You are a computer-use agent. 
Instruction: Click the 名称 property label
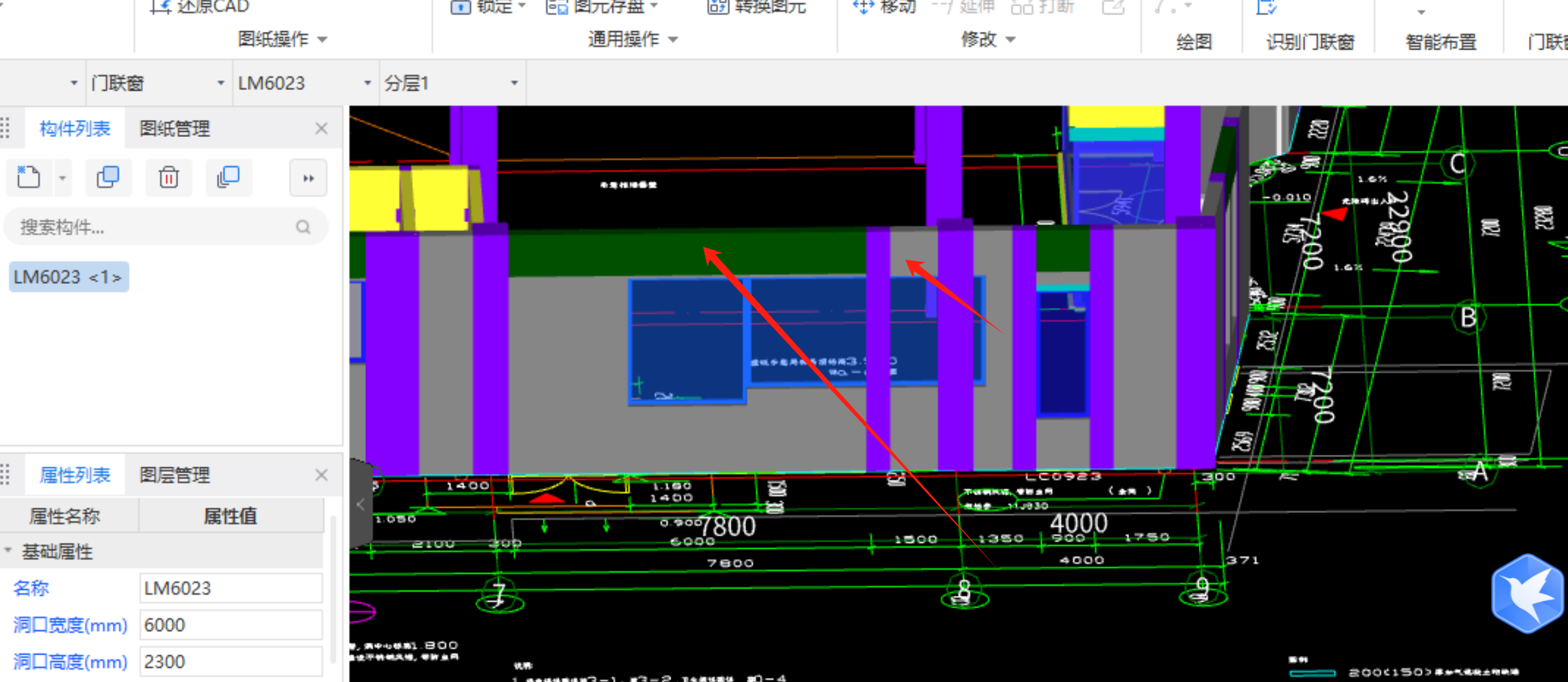(31, 588)
